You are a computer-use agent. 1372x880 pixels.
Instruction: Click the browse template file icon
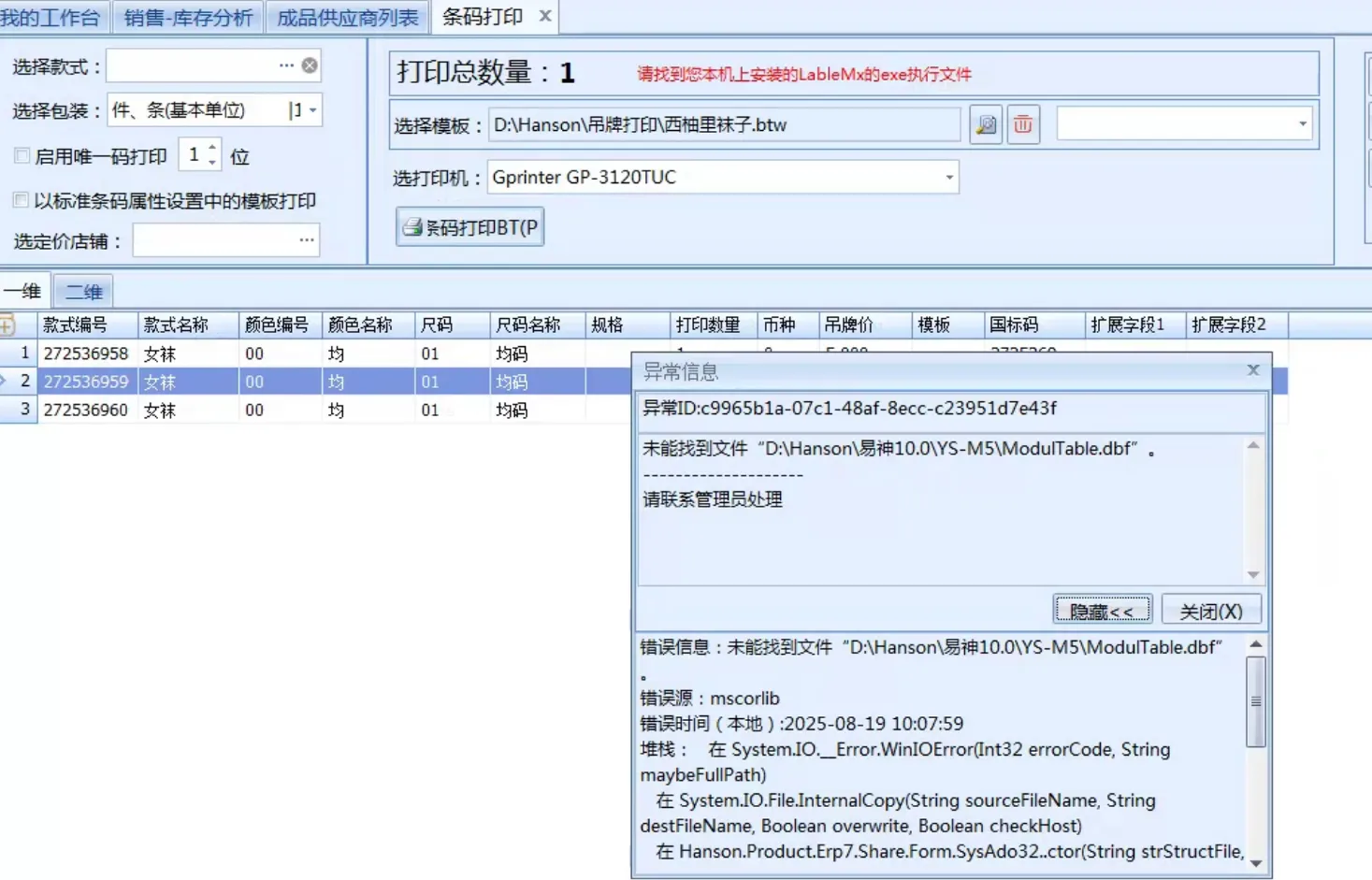pos(986,124)
